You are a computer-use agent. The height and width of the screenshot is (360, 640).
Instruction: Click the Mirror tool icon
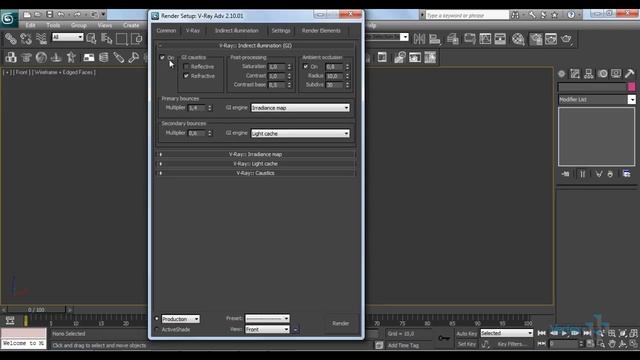pyautogui.click(x=419, y=39)
